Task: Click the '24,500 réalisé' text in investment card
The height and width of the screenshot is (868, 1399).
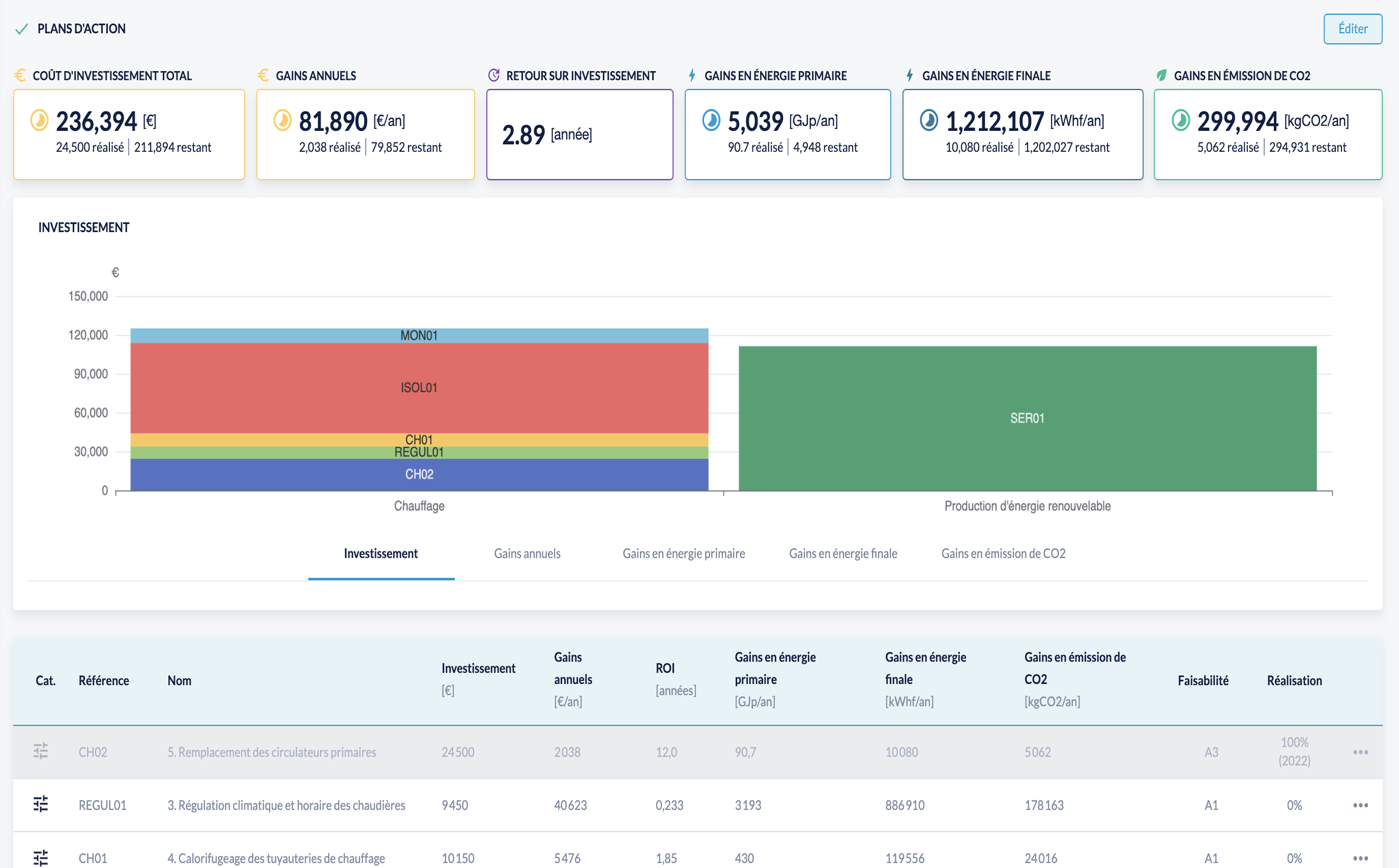Action: pyautogui.click(x=90, y=148)
